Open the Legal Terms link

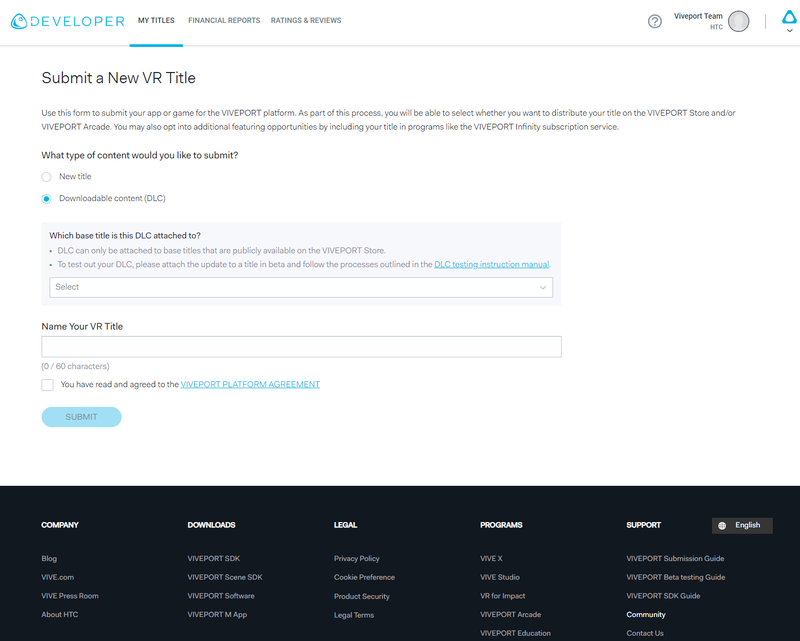(x=354, y=615)
